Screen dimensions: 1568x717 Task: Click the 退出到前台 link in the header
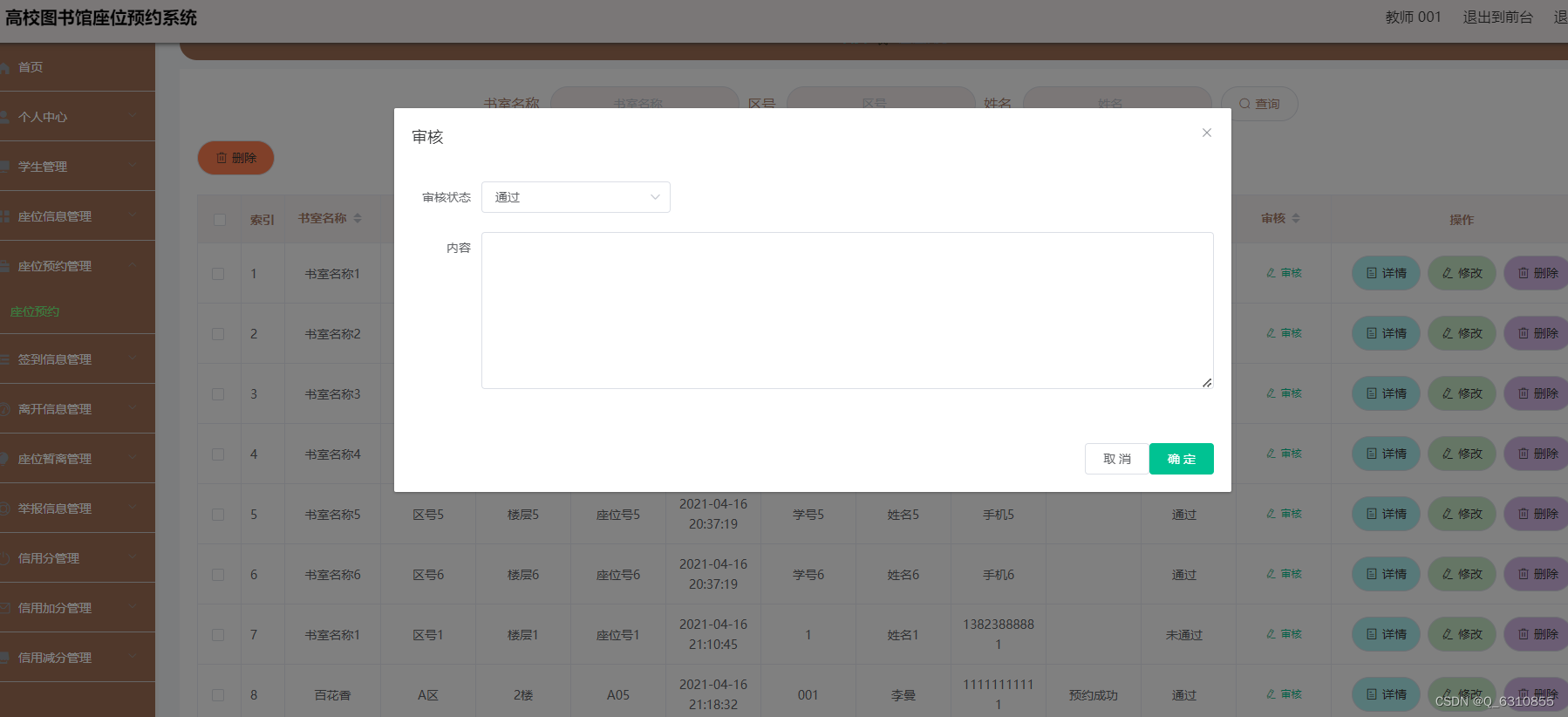1497,17
